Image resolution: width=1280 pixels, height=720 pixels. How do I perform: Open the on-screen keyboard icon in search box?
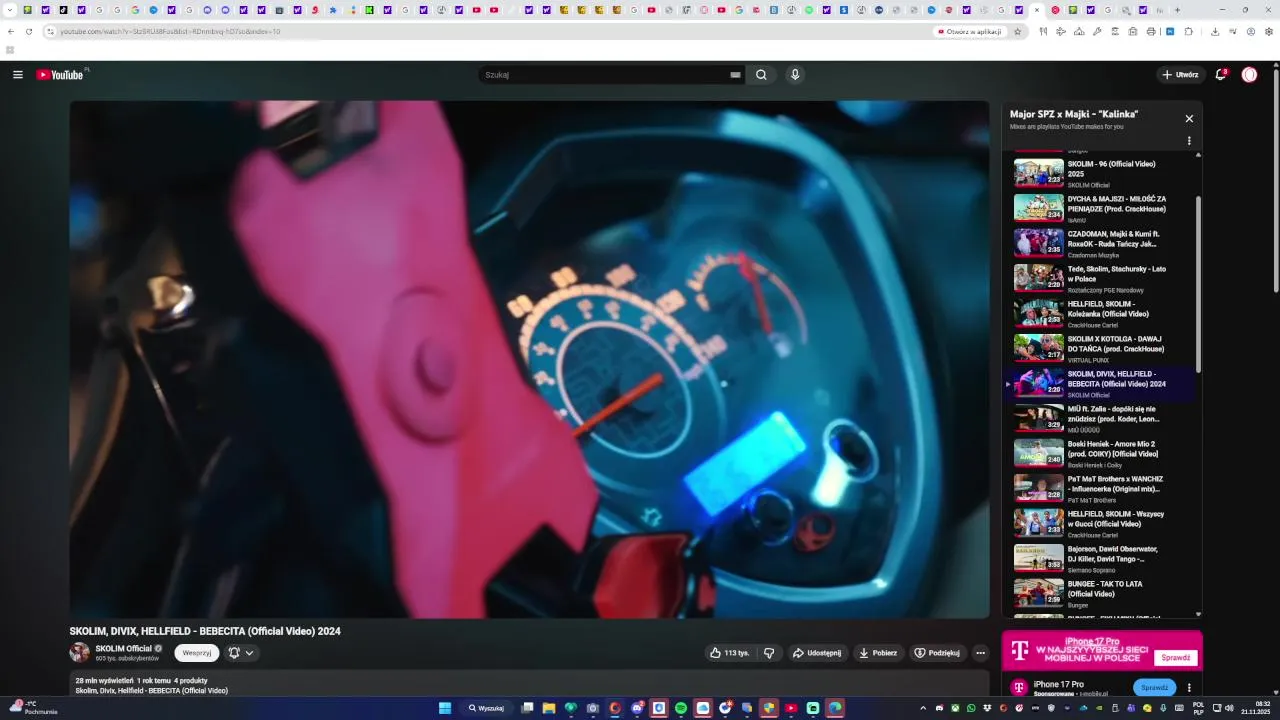point(735,75)
